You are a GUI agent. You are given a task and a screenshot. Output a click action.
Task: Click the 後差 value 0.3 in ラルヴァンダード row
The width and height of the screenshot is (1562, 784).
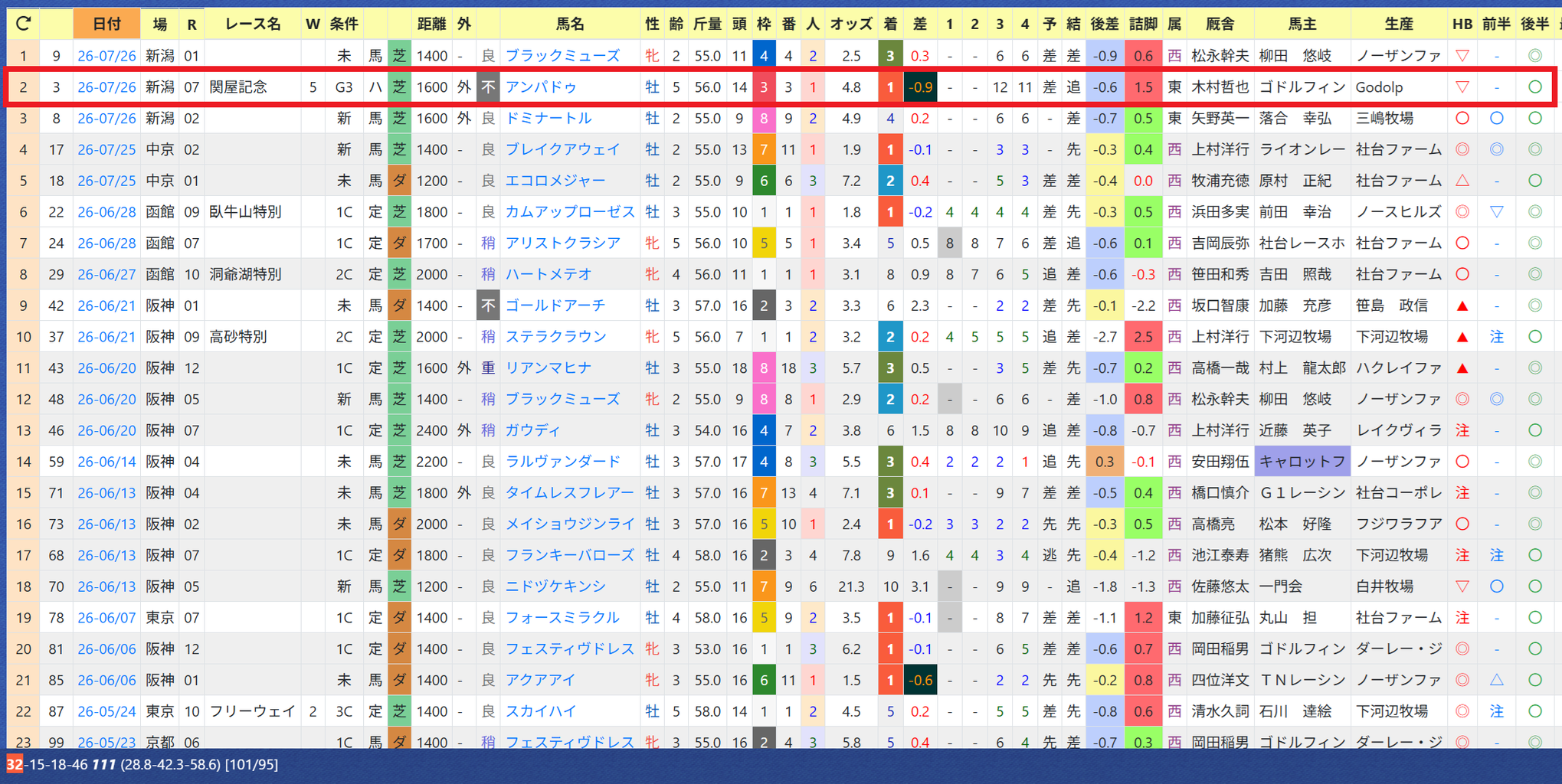[1104, 462]
